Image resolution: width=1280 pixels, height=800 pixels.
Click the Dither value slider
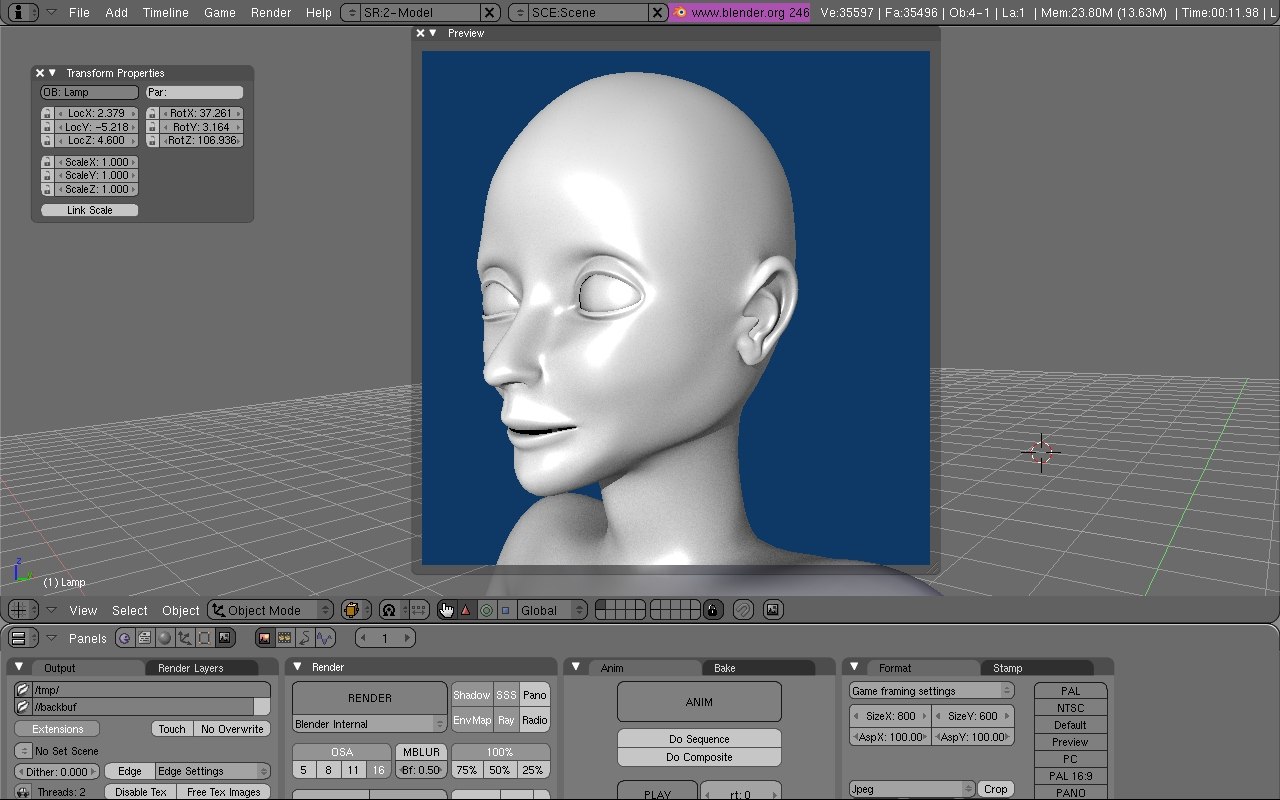pos(57,772)
